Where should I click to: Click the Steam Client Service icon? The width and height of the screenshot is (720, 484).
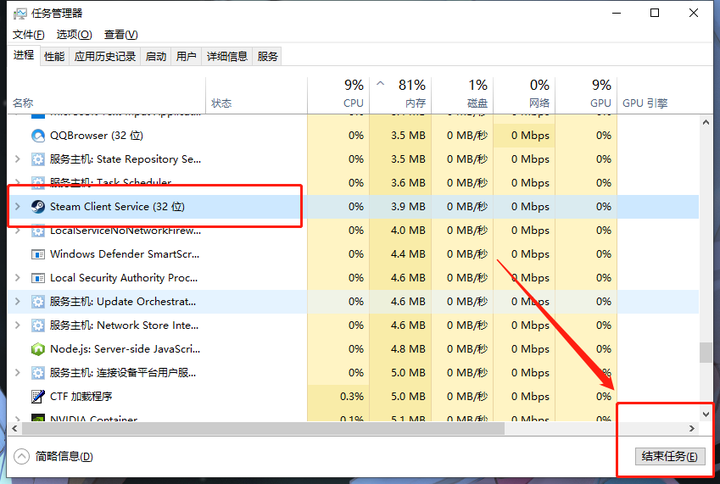pyautogui.click(x=38, y=207)
